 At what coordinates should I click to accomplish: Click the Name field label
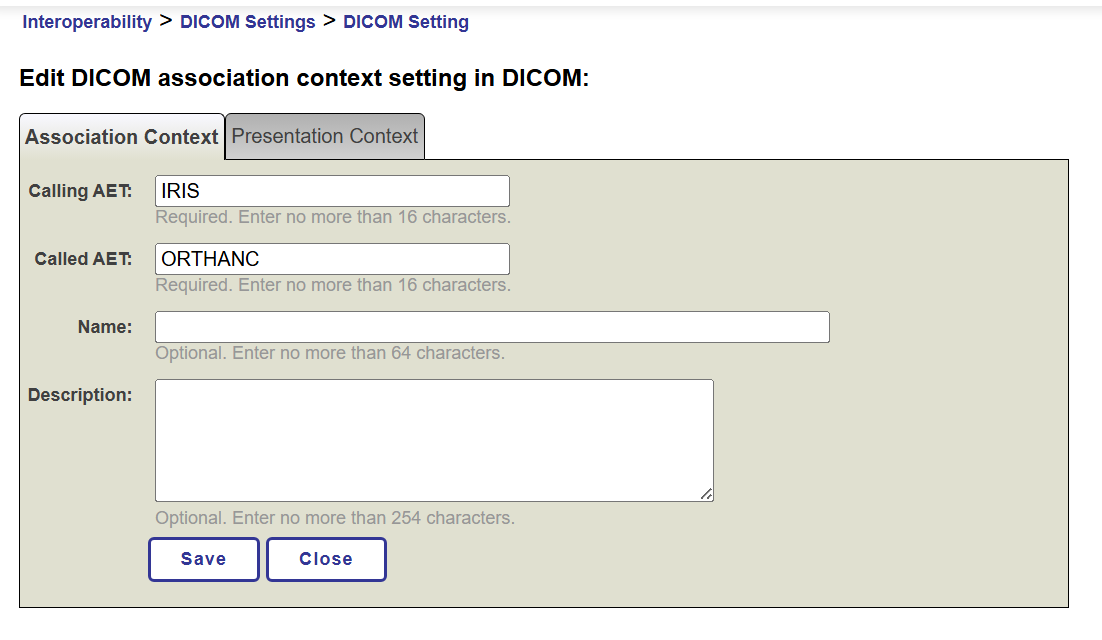tap(105, 327)
